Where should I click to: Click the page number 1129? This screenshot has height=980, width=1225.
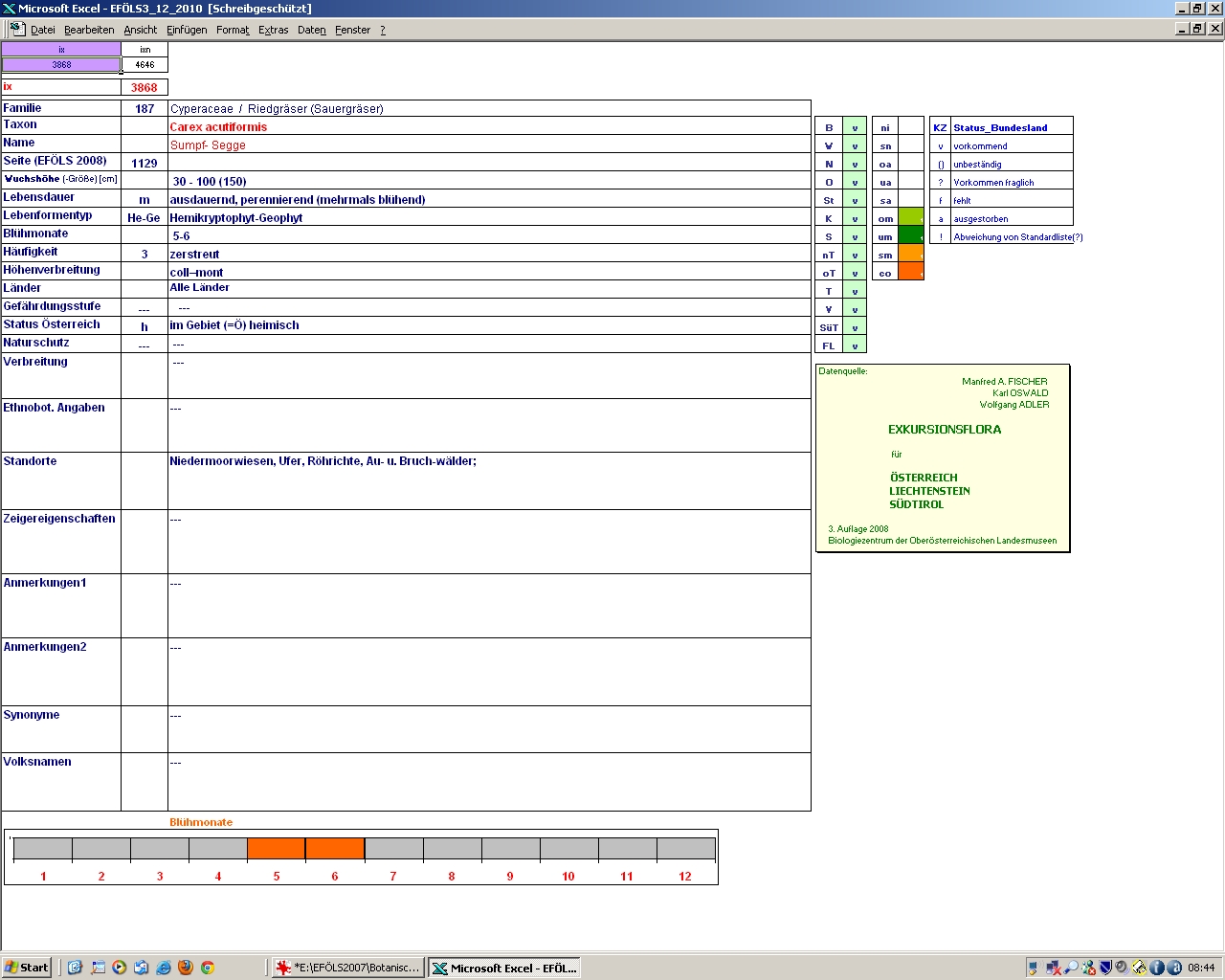[145, 164]
